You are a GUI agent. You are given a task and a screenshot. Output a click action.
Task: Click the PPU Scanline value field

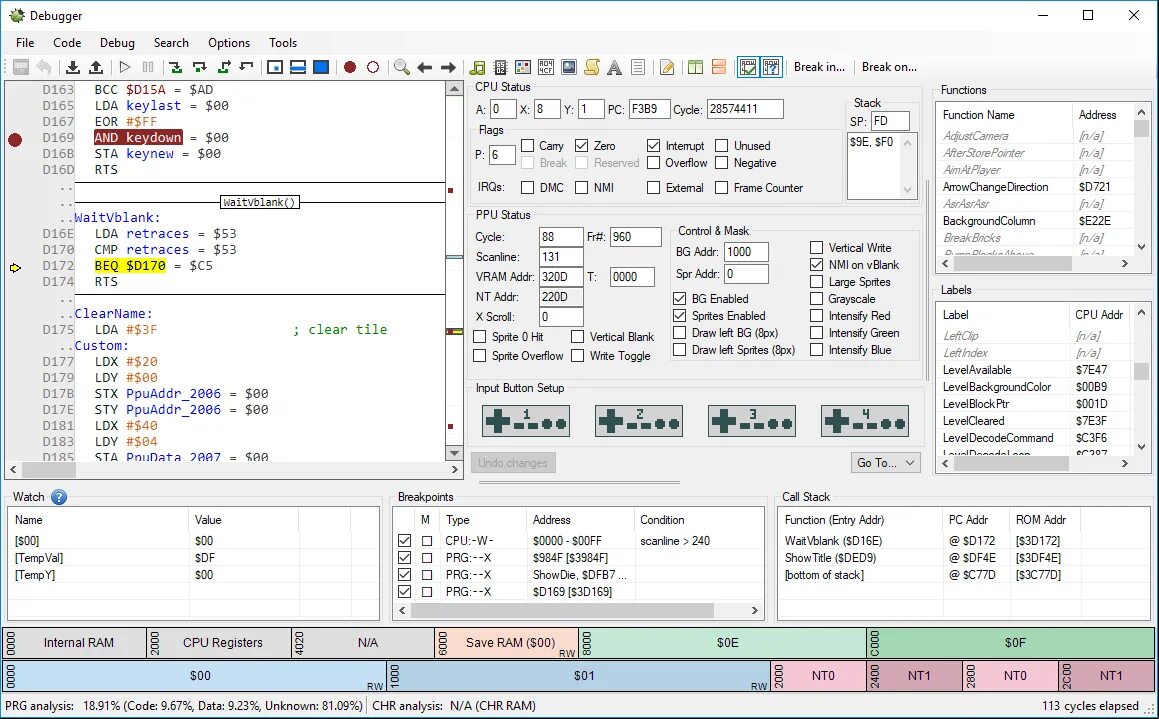pos(561,257)
